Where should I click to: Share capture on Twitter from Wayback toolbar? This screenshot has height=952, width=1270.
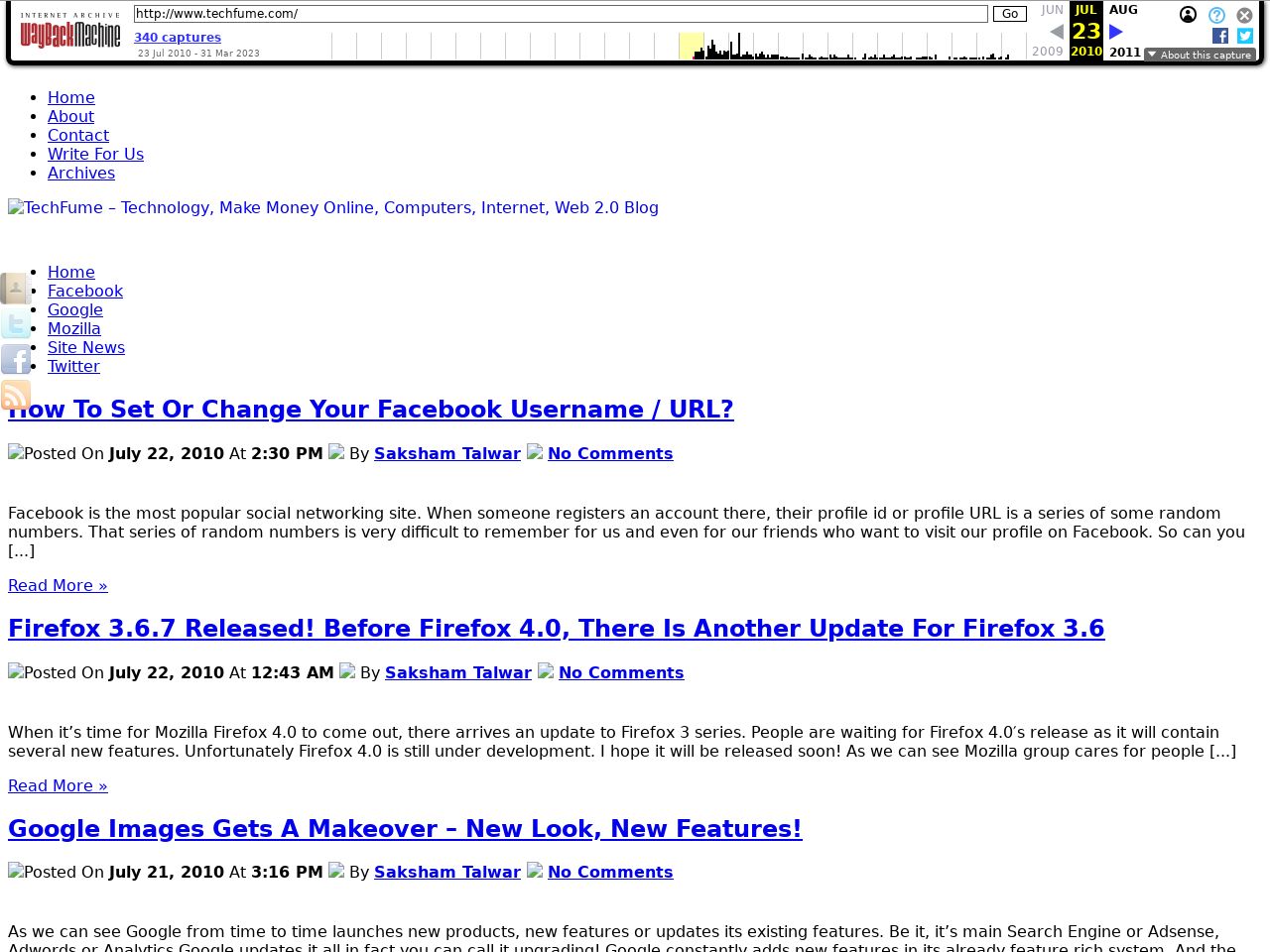[x=1245, y=36]
